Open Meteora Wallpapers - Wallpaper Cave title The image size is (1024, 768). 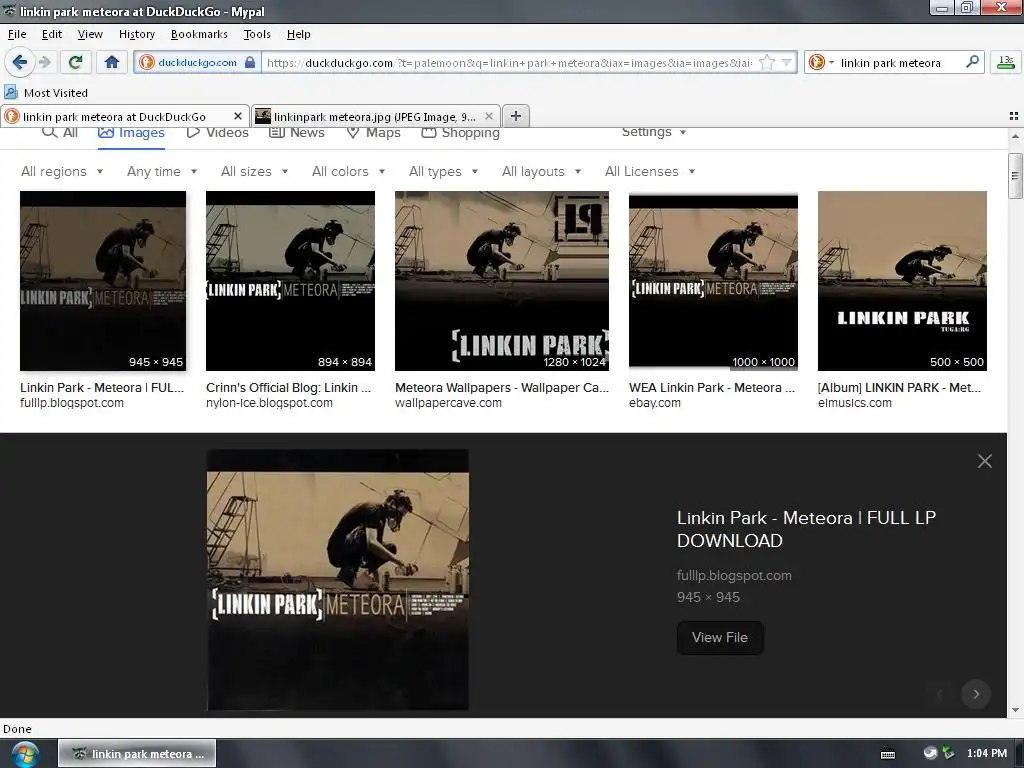click(x=502, y=387)
